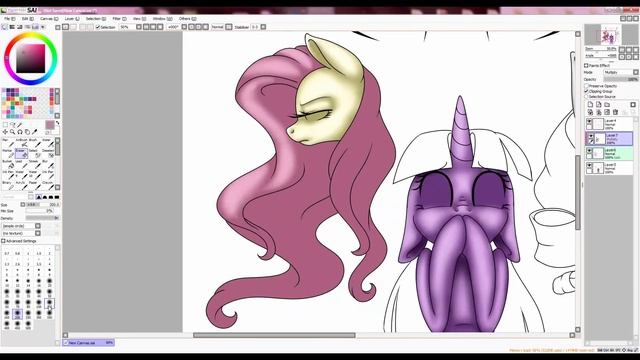Hide the green Layer6 eye toggle

pos(589,151)
